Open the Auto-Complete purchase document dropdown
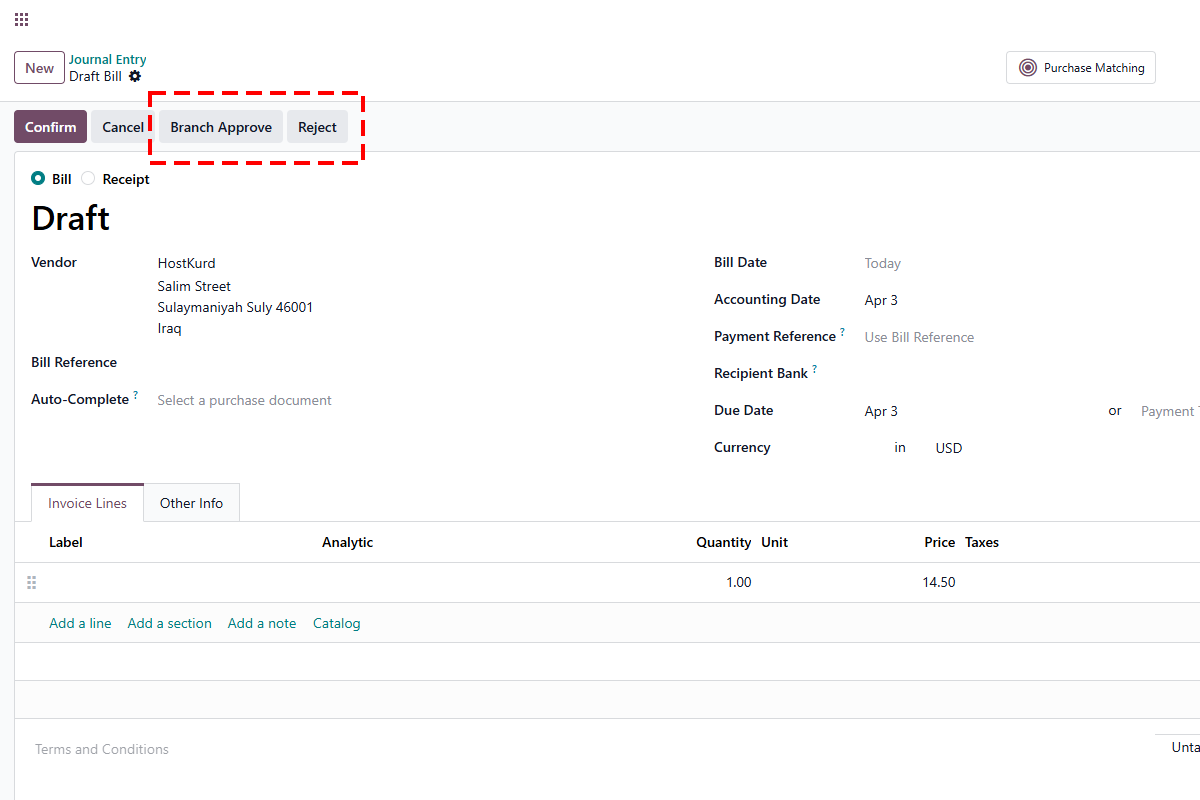 (300, 400)
